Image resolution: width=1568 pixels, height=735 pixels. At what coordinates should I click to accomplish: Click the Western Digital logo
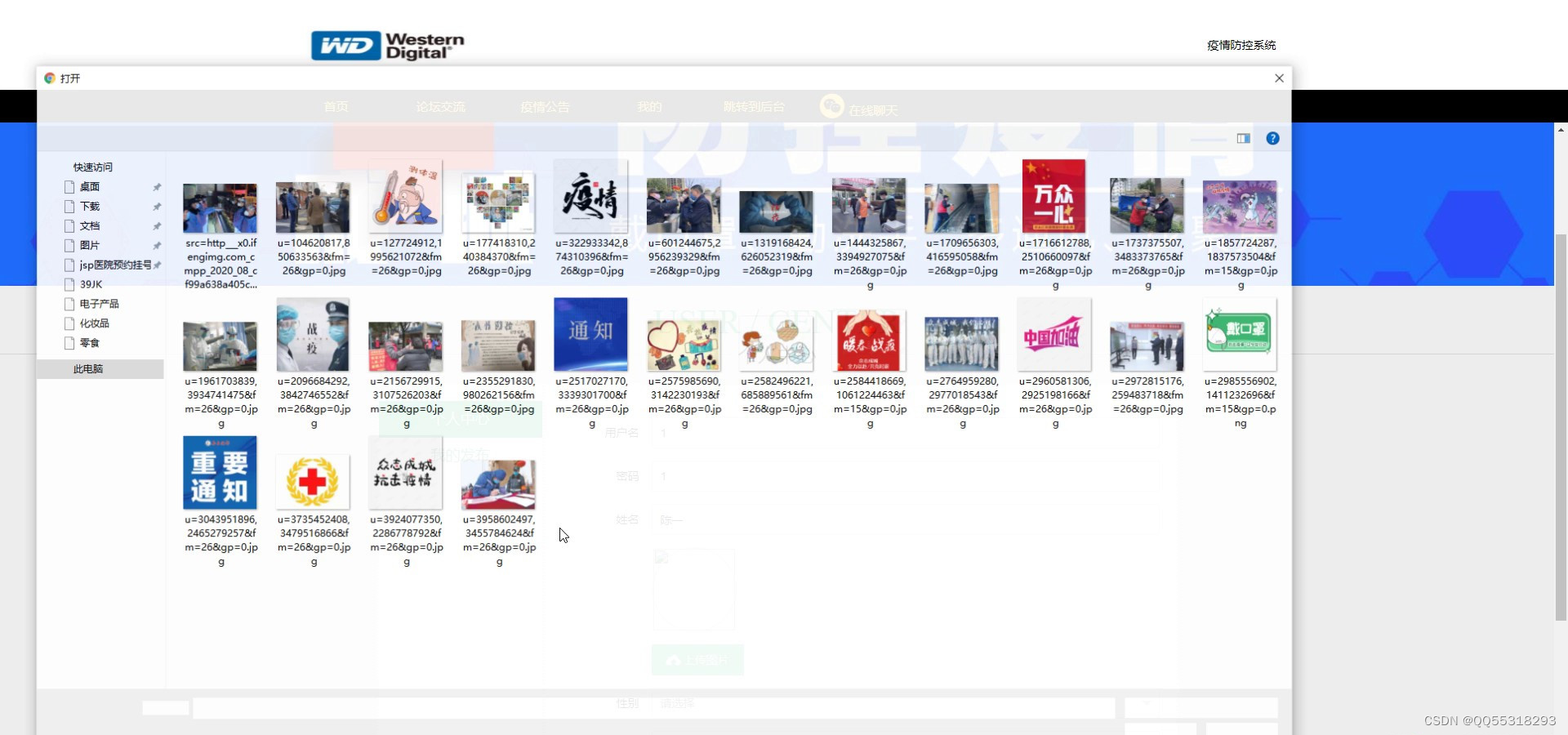pyautogui.click(x=387, y=46)
